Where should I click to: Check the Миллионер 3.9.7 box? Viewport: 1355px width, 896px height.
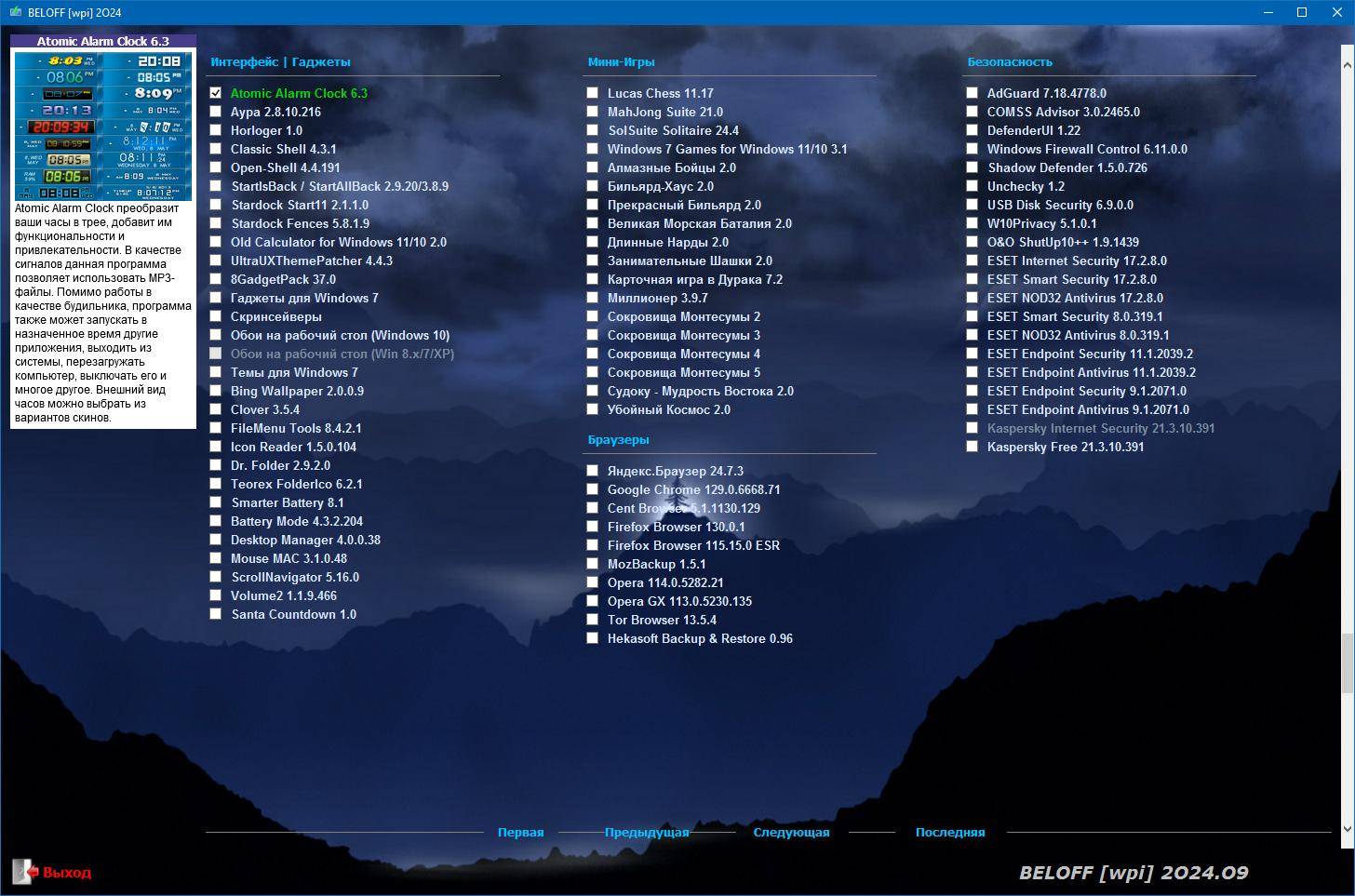point(593,298)
